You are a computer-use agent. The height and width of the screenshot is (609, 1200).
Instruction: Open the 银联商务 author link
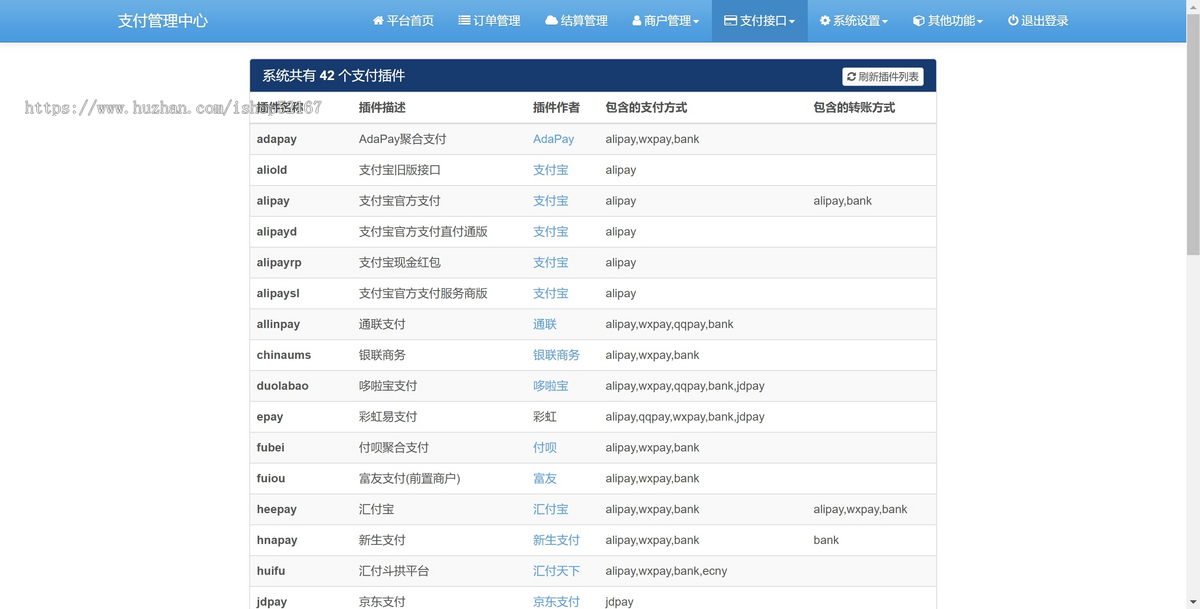556,355
